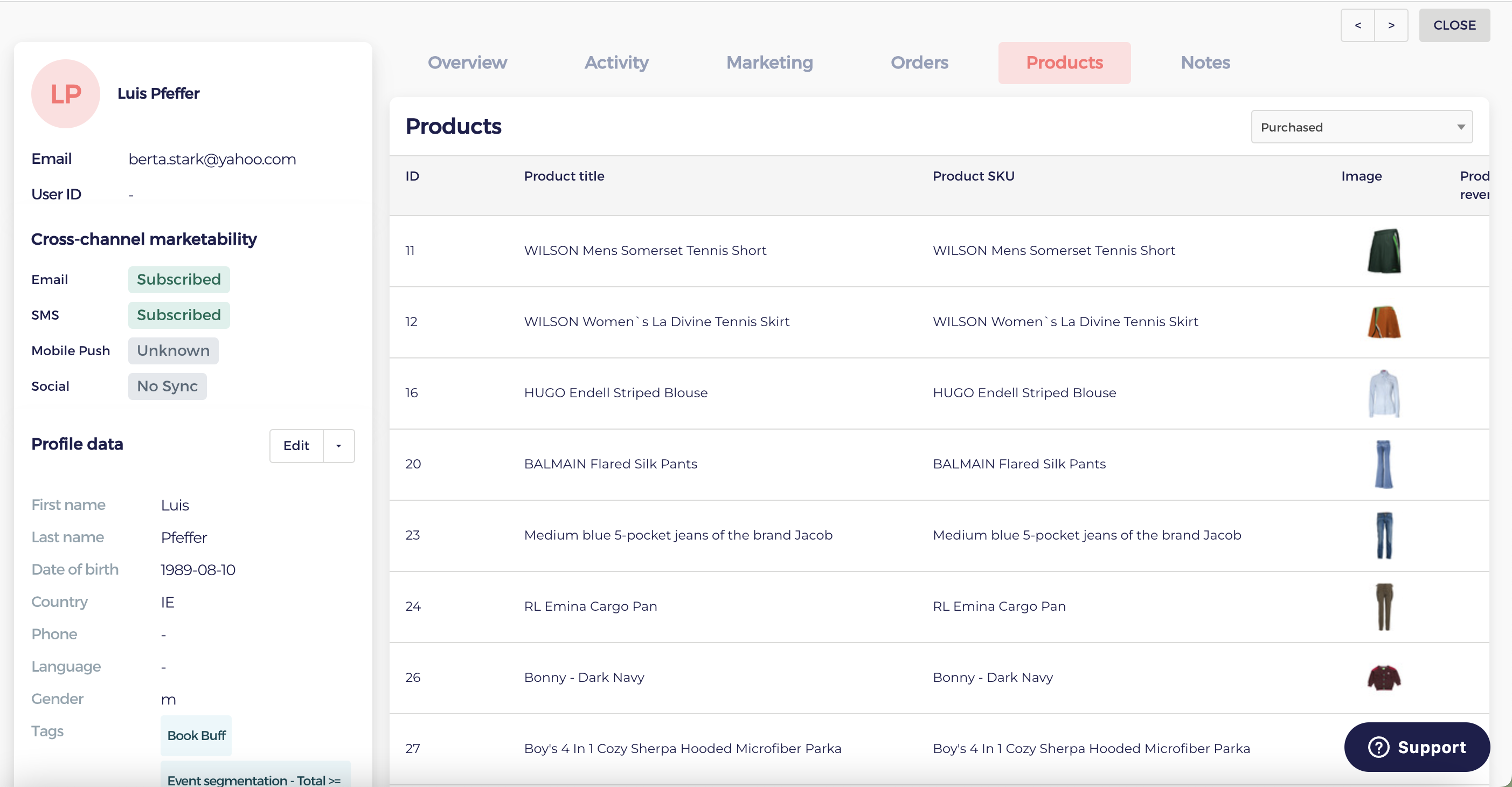Select product title HUGO Endell Striped Blouse
Image resolution: width=1512 pixels, height=787 pixels.
616,393
